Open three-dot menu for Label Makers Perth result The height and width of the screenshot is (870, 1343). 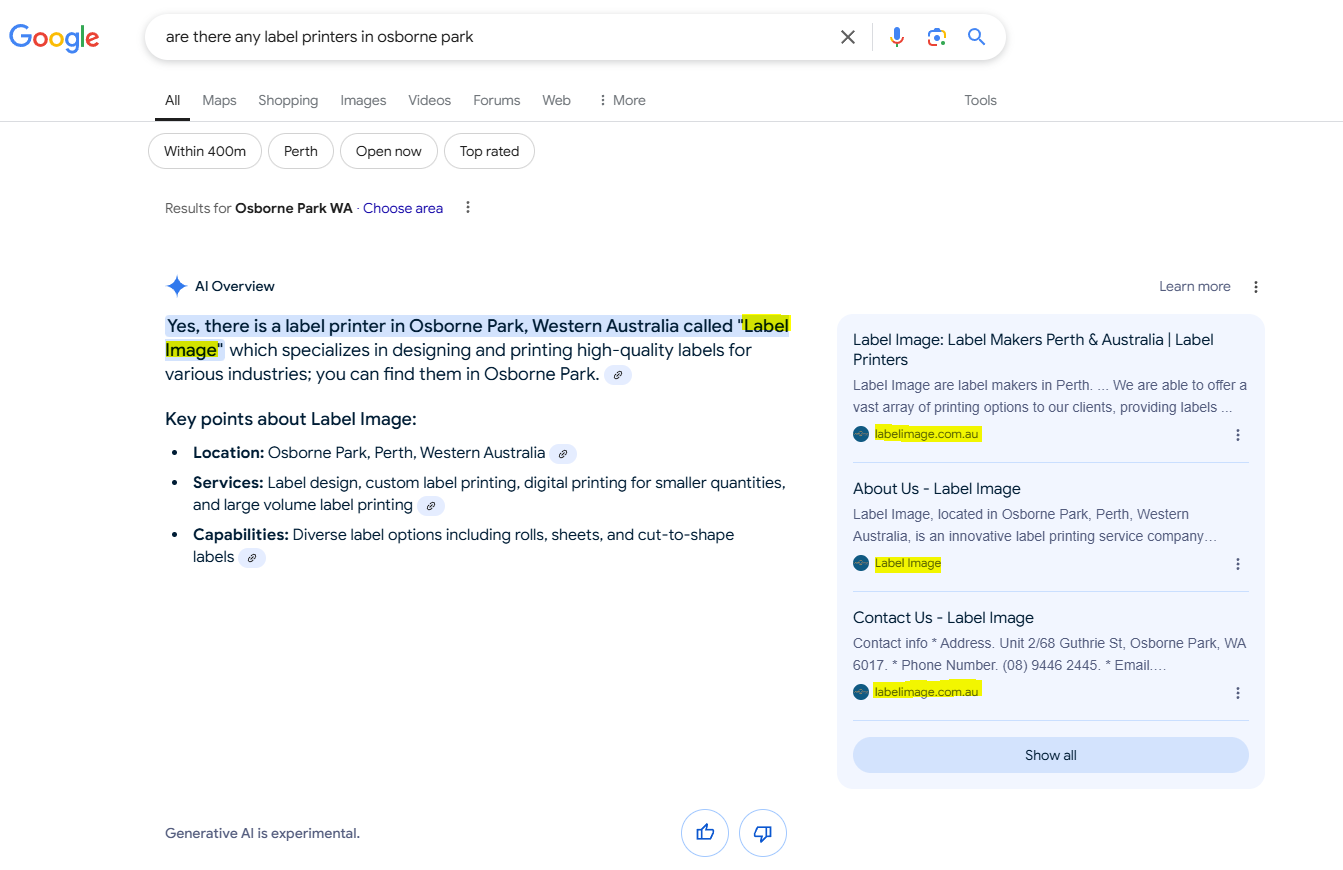(x=1238, y=435)
